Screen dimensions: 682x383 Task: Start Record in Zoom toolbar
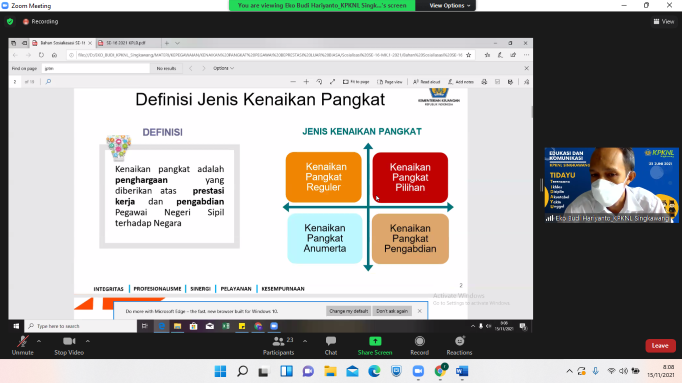pos(419,346)
